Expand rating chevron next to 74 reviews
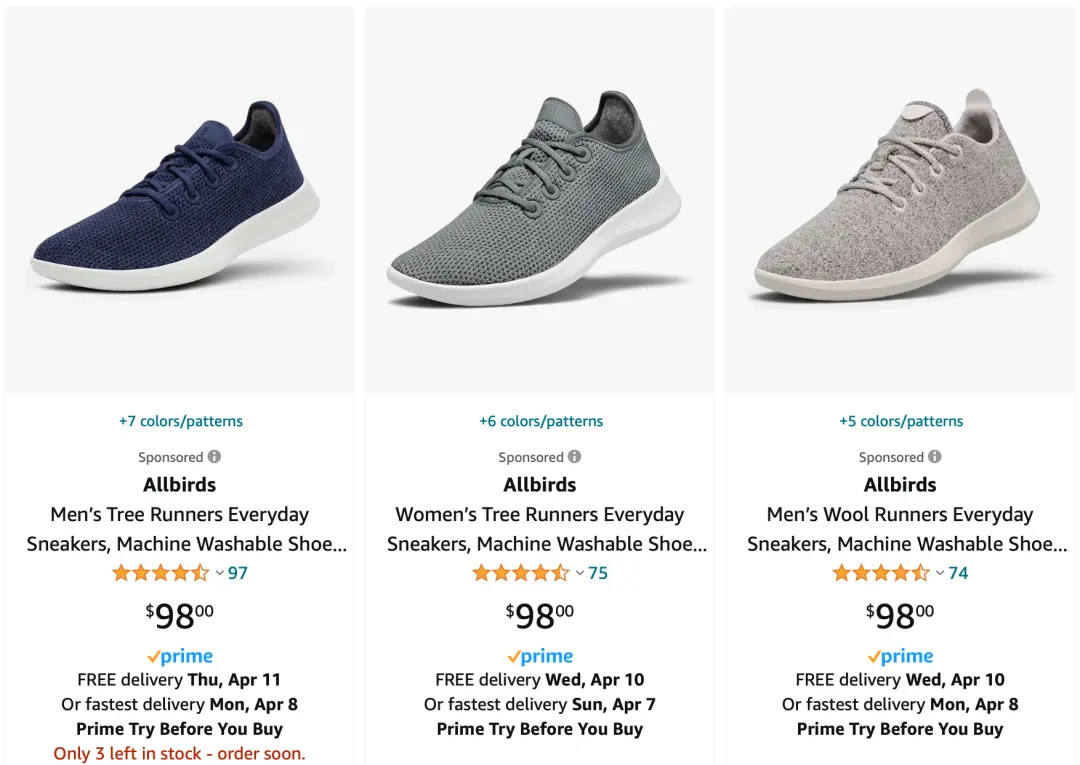Image resolution: width=1080 pixels, height=765 pixels. 939,573
